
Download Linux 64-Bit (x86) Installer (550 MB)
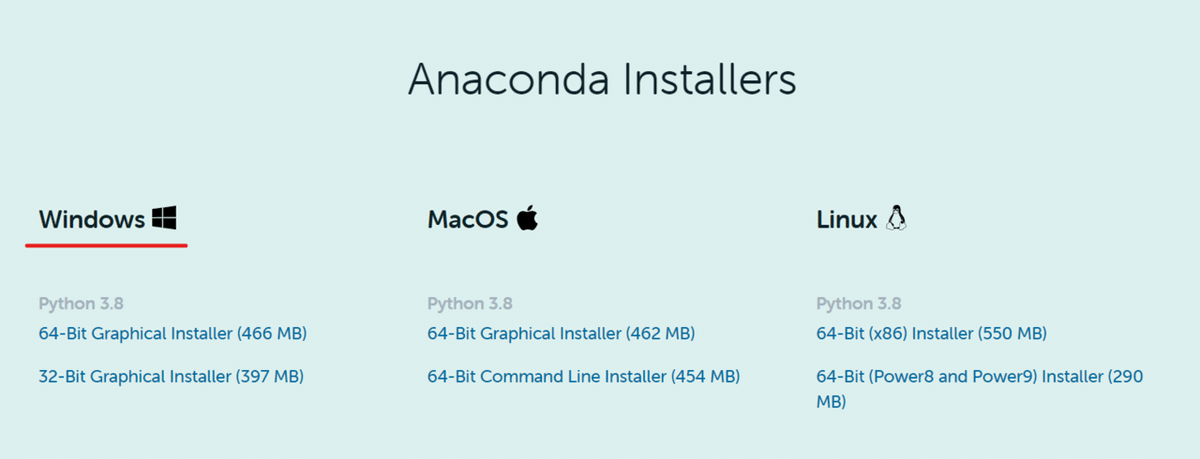(931, 333)
